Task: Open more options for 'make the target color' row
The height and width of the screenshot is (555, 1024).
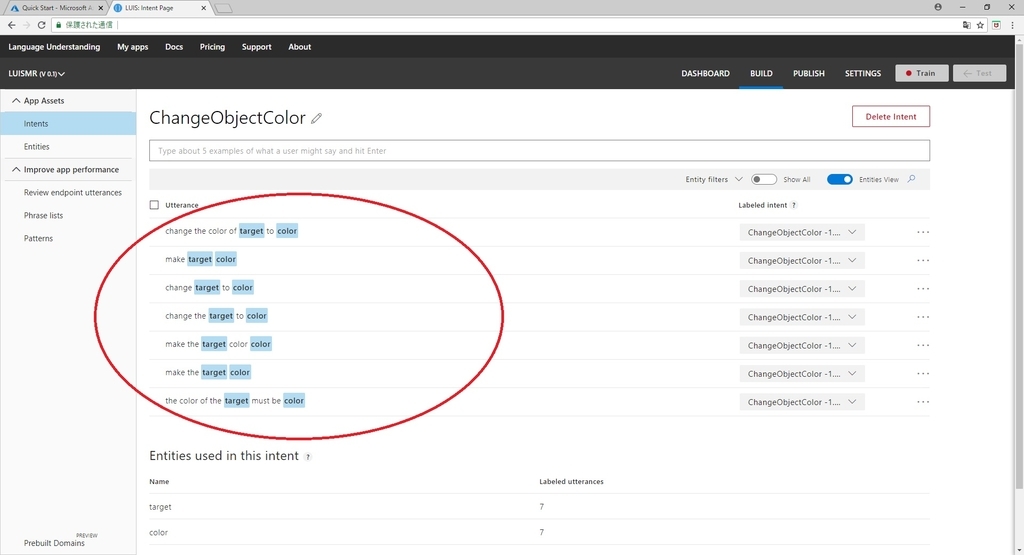Action: click(923, 373)
